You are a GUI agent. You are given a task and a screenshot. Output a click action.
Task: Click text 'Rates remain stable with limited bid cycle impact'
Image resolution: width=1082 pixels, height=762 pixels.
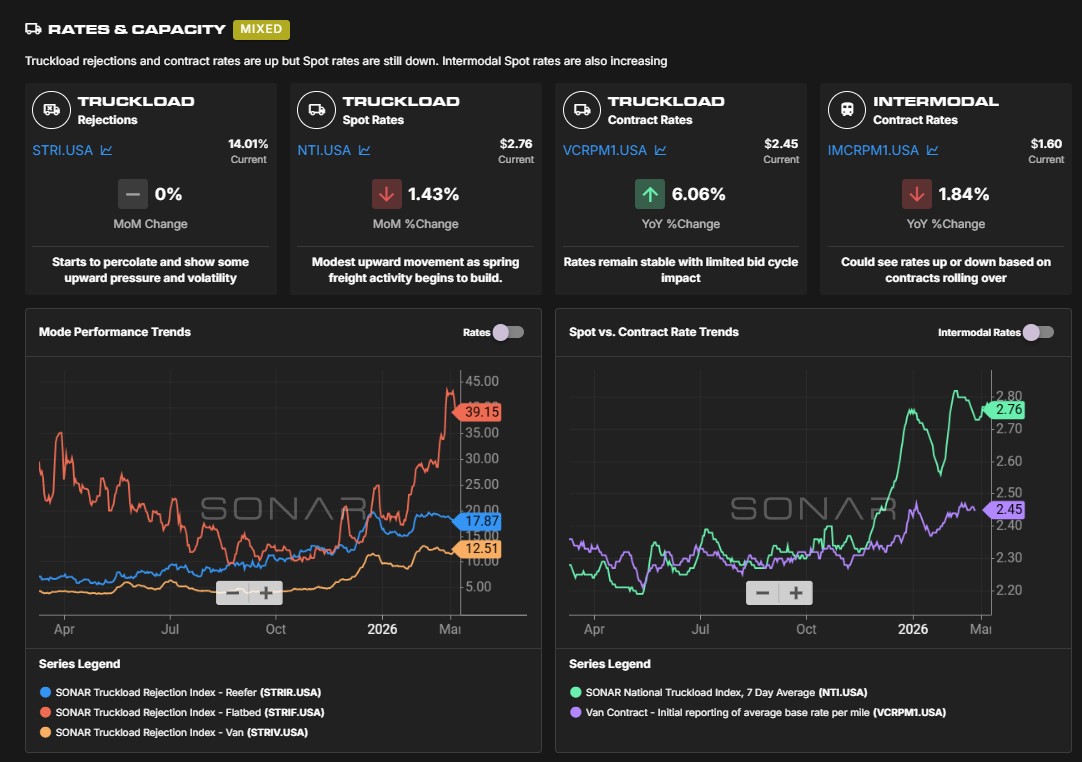click(x=680, y=270)
